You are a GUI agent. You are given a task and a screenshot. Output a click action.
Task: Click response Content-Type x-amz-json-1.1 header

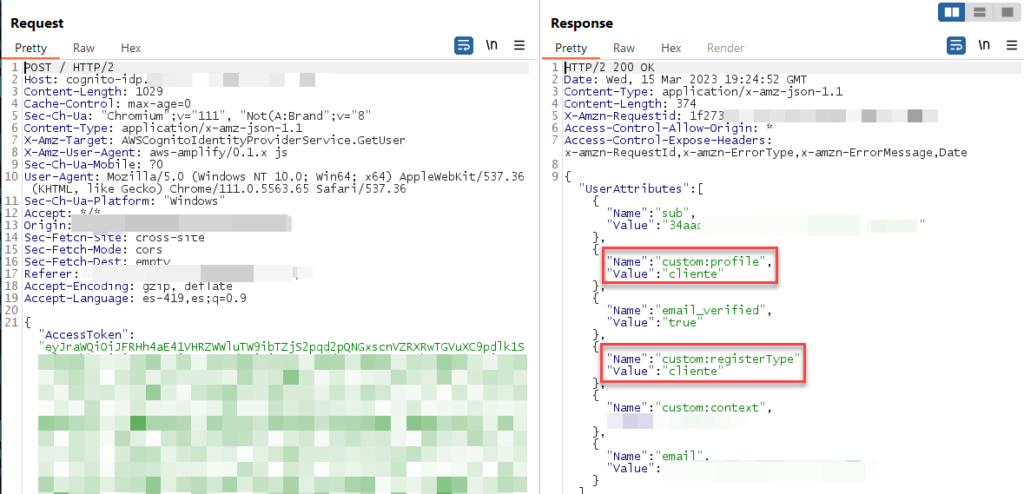[703, 92]
